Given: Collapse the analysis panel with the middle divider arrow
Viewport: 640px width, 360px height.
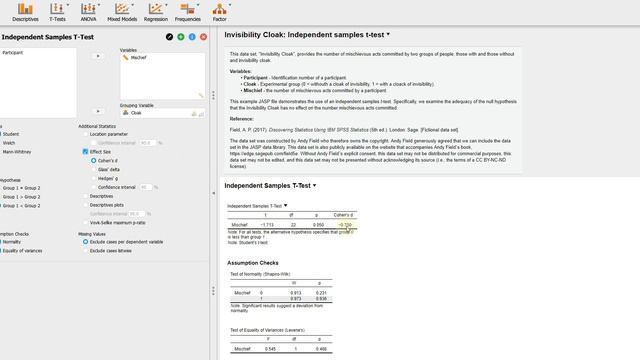Looking at the screenshot, I should (x=213, y=193).
